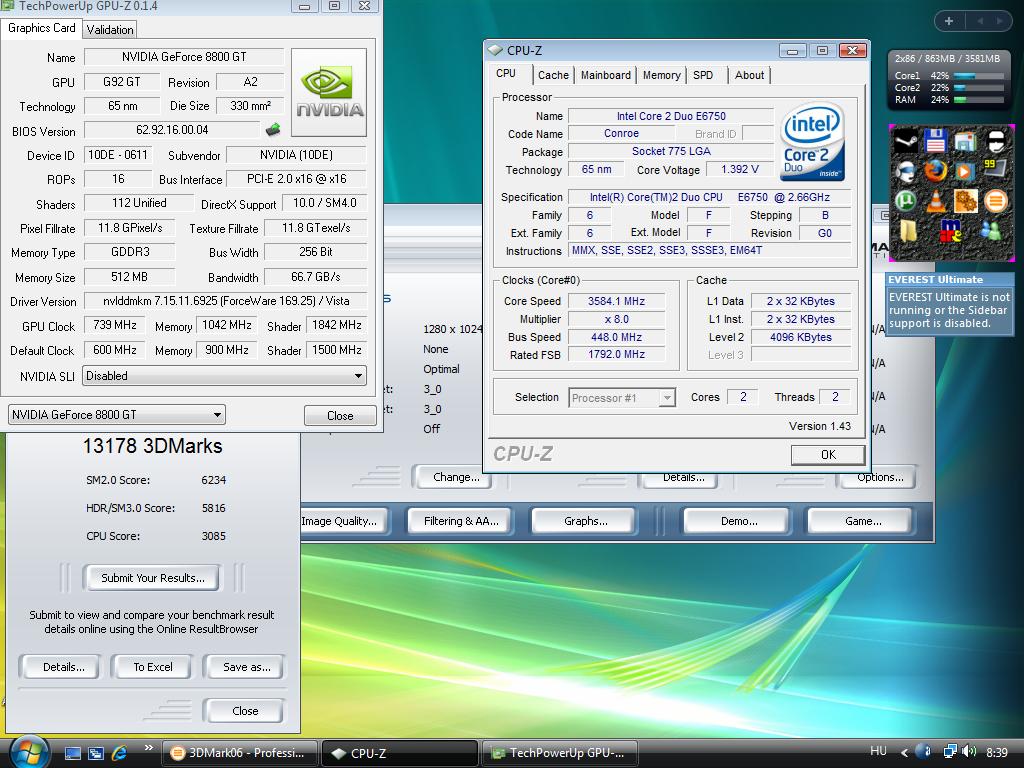The image size is (1024, 768).
Task: Open VLC media player cone icon
Action: tap(935, 200)
